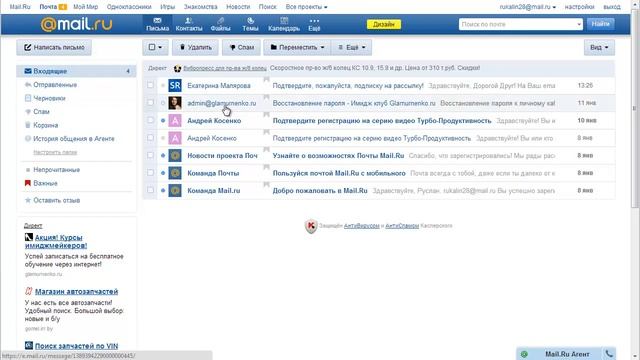Click the @mail.ru logo
The image size is (640, 360).
point(76,24)
